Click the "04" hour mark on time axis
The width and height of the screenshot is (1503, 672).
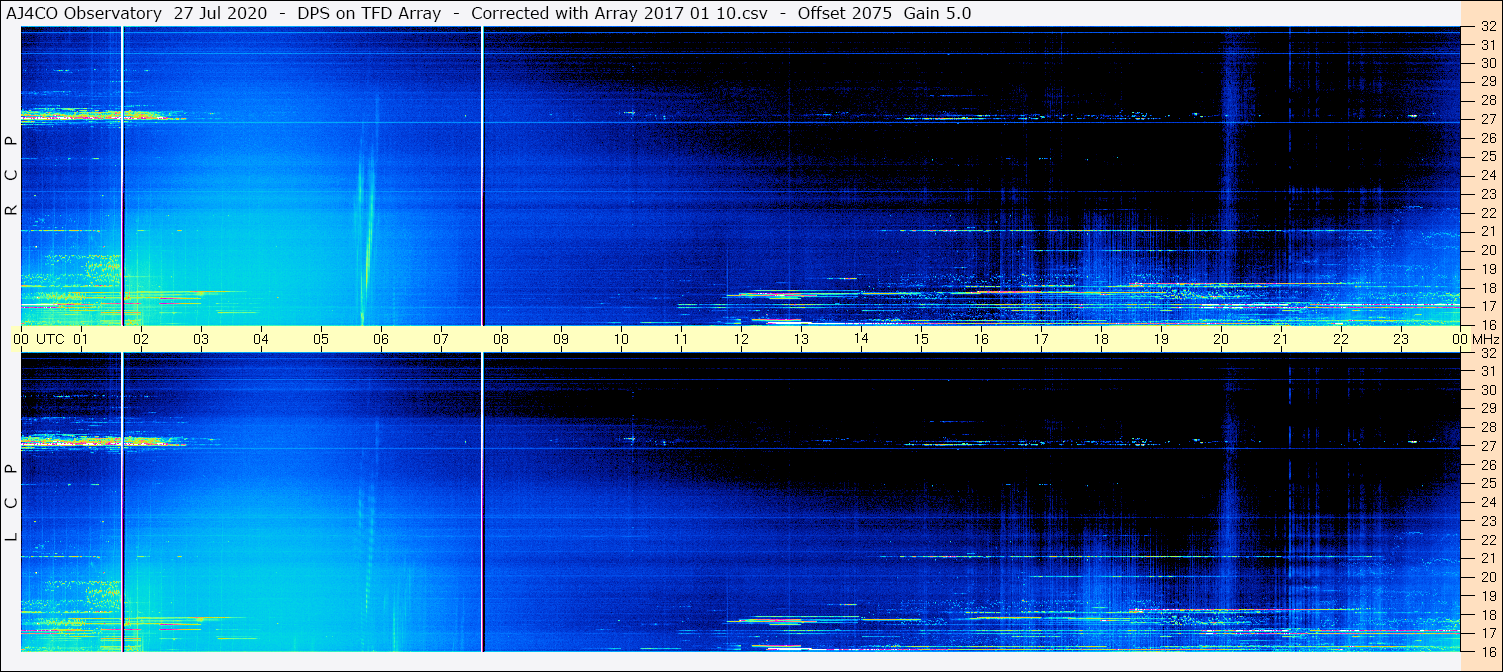pos(261,339)
